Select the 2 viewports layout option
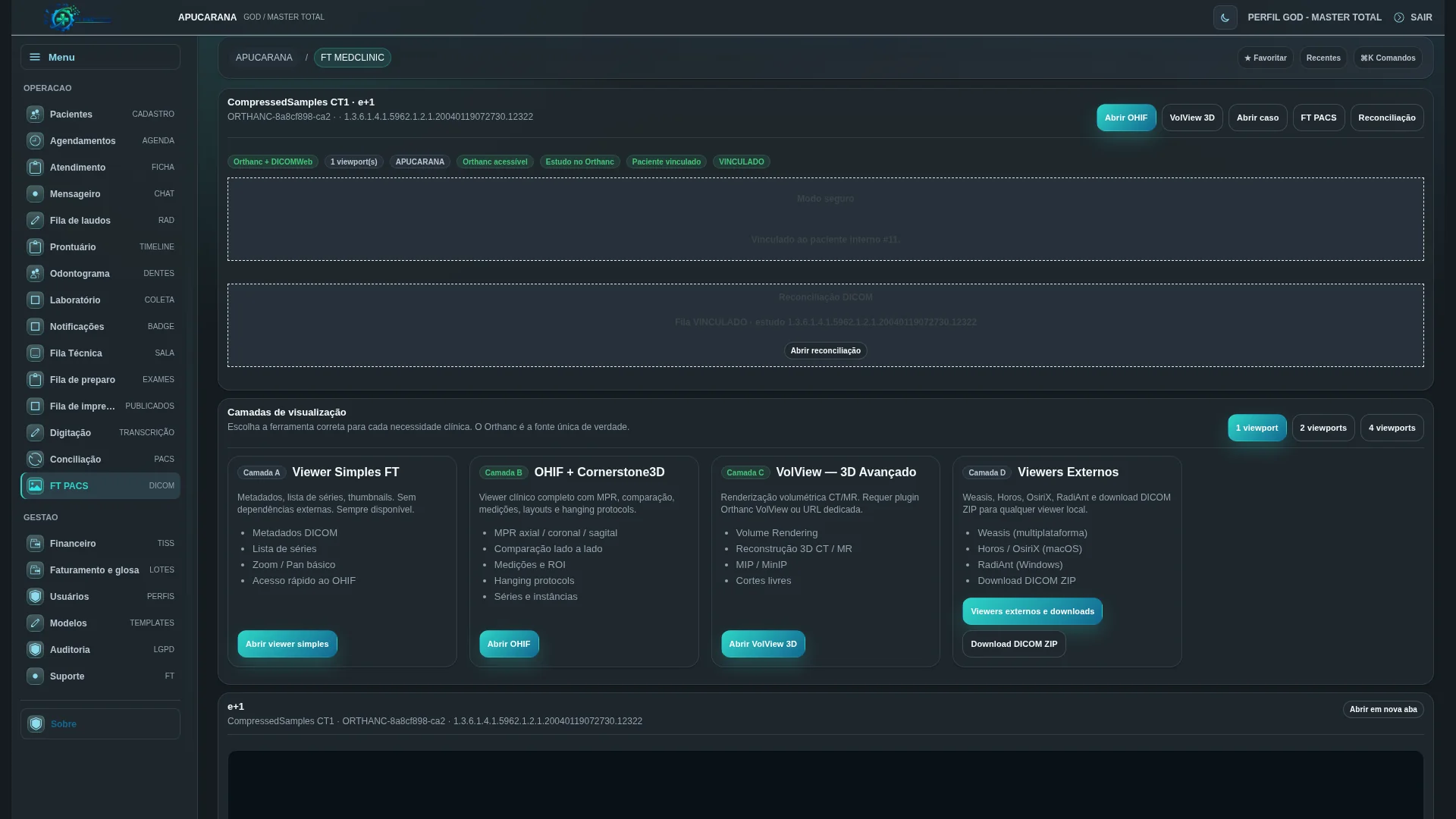This screenshot has height=819, width=1456. click(1323, 428)
